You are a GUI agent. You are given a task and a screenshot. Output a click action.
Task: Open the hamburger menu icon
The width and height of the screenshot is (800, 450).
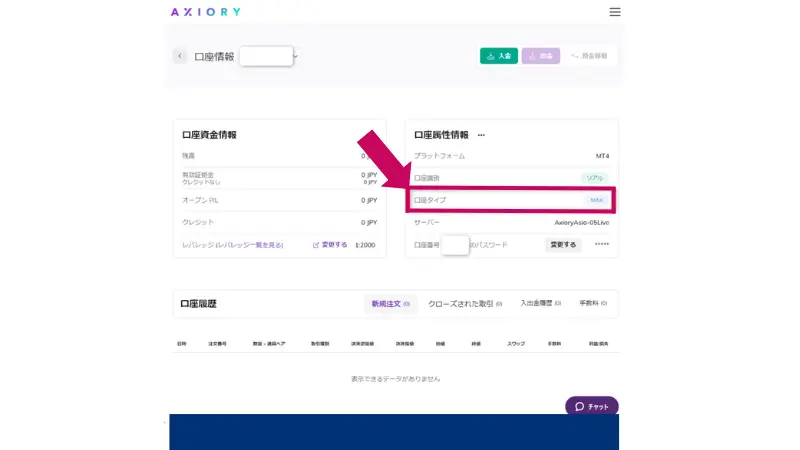(x=615, y=12)
